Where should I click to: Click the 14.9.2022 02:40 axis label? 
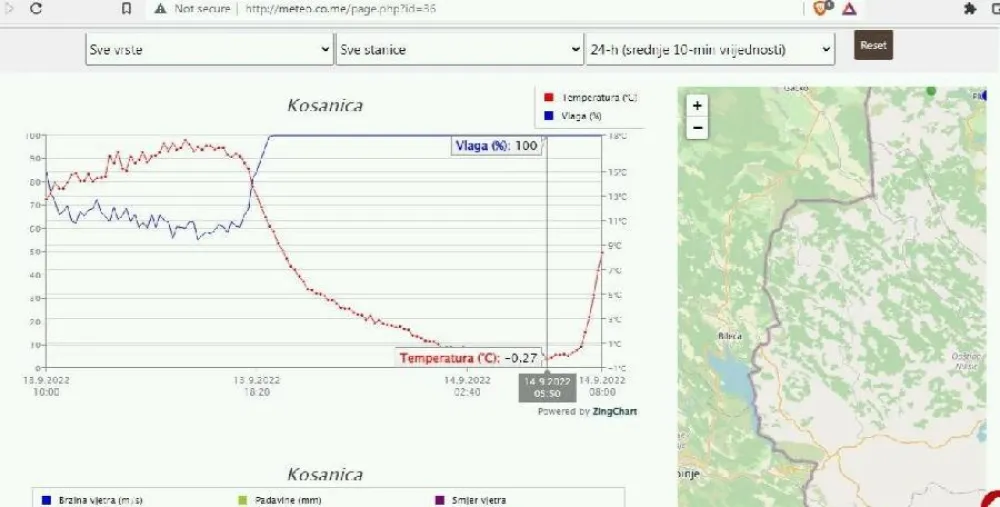(x=467, y=386)
